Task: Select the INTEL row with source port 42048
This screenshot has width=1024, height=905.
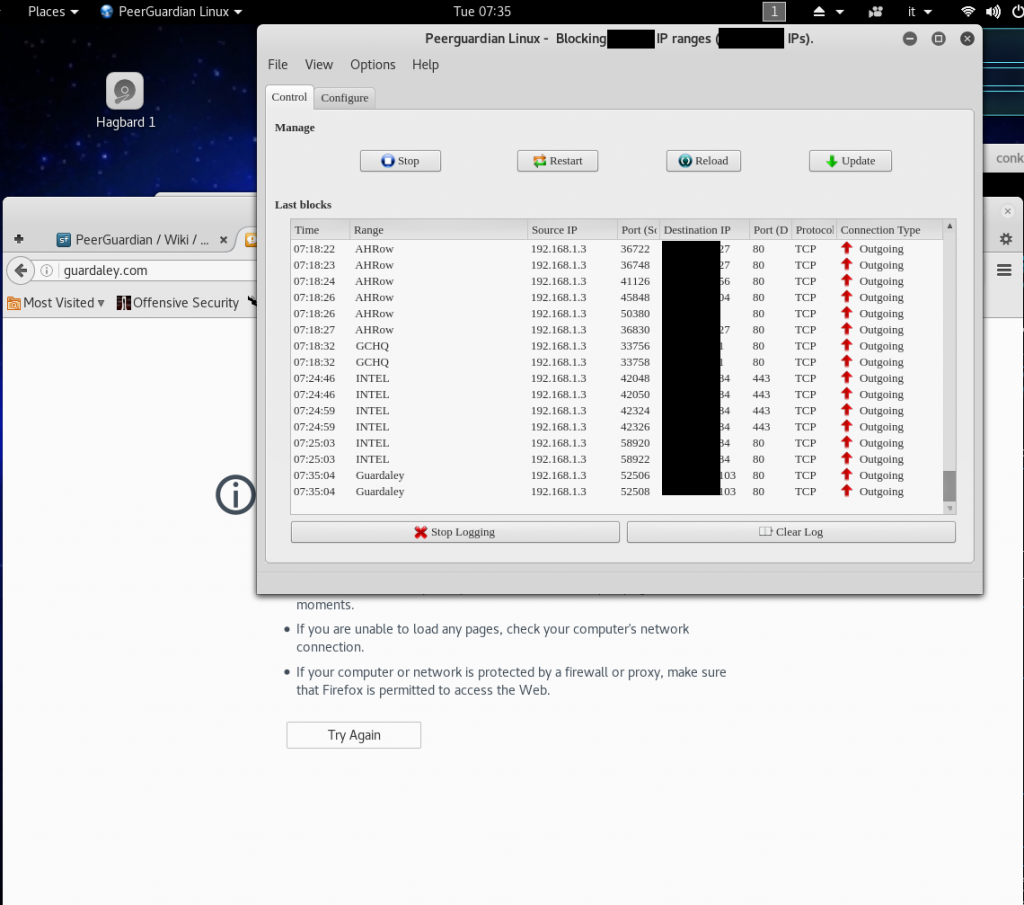Action: pos(616,379)
